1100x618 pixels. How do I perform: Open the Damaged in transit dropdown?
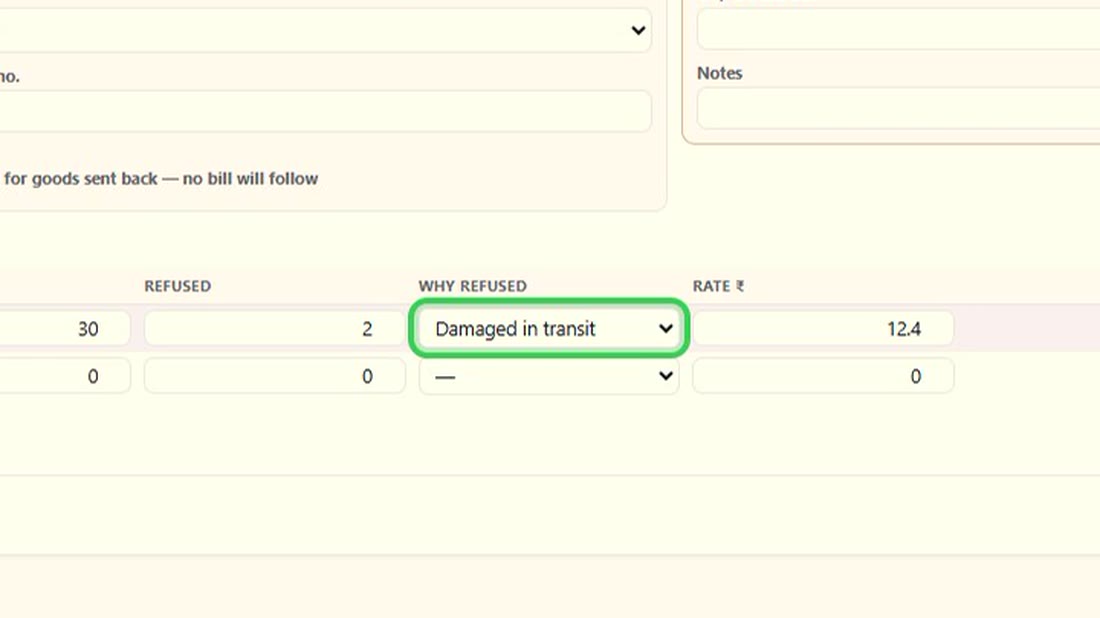coord(549,328)
